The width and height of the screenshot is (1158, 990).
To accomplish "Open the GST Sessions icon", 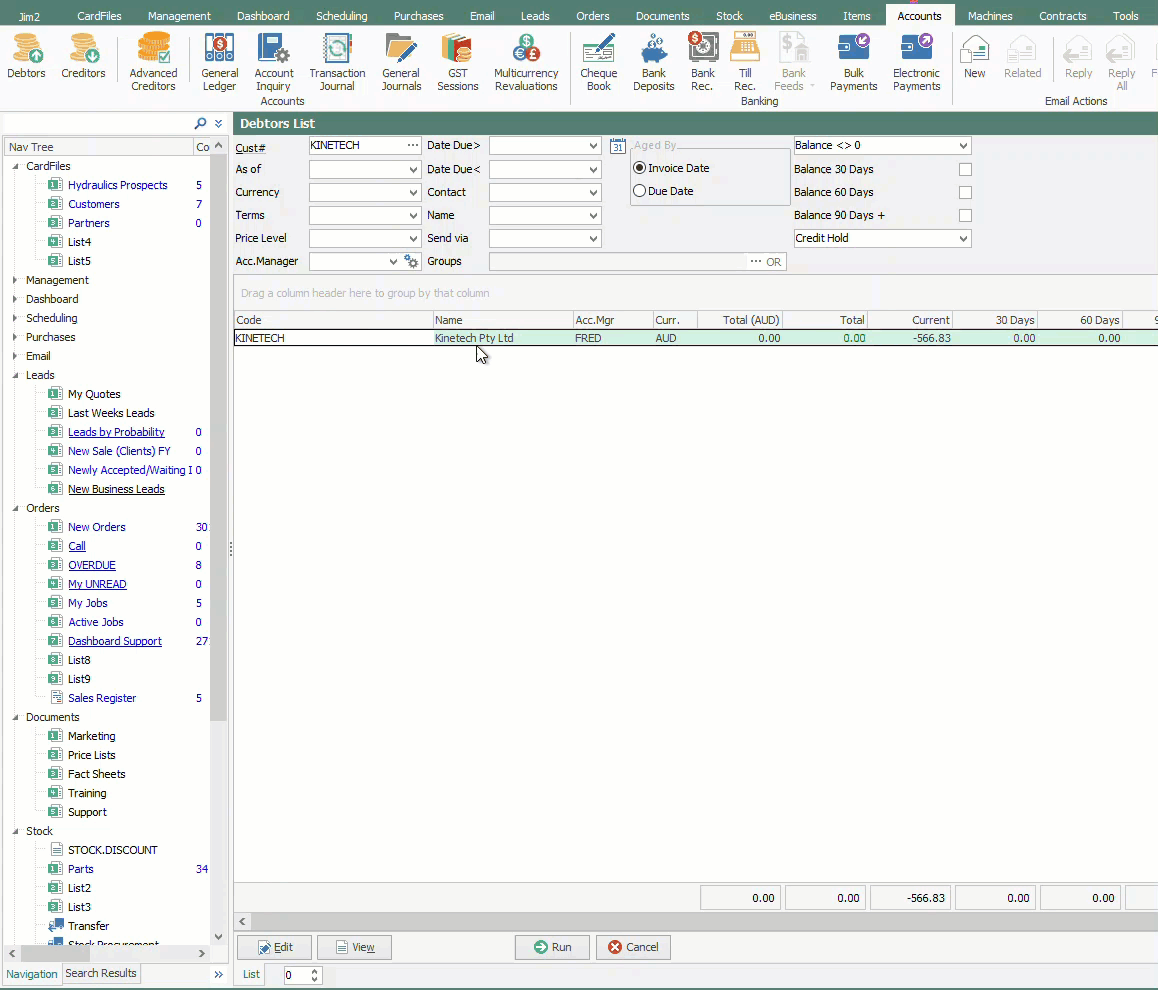I will click(457, 62).
